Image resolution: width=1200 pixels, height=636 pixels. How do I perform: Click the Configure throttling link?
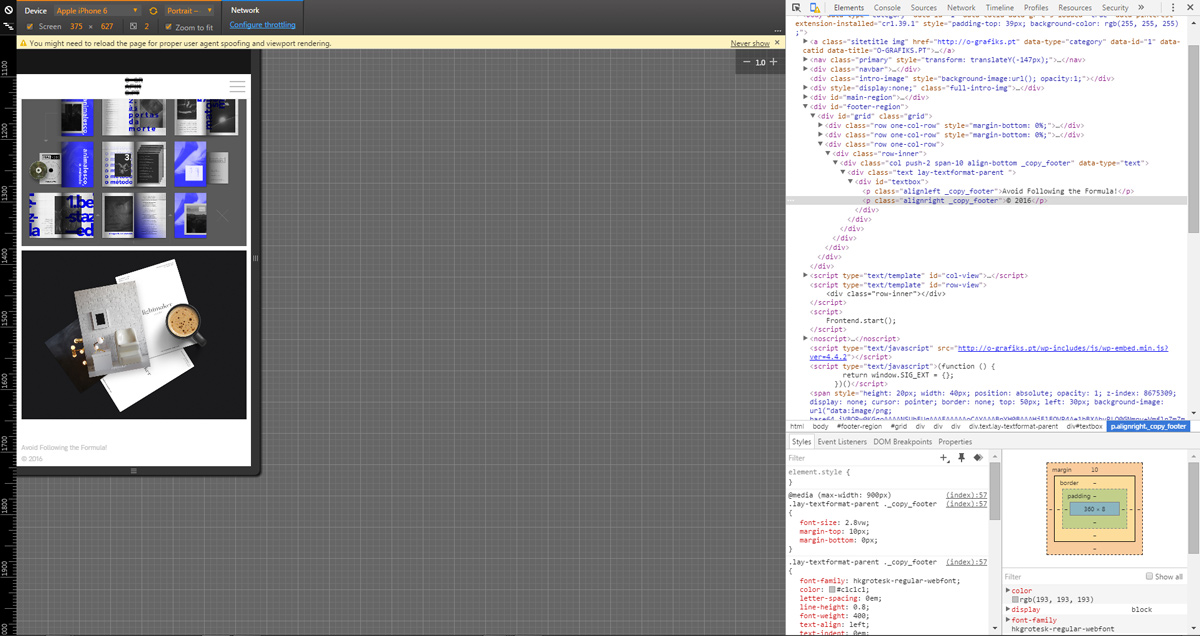tap(262, 25)
